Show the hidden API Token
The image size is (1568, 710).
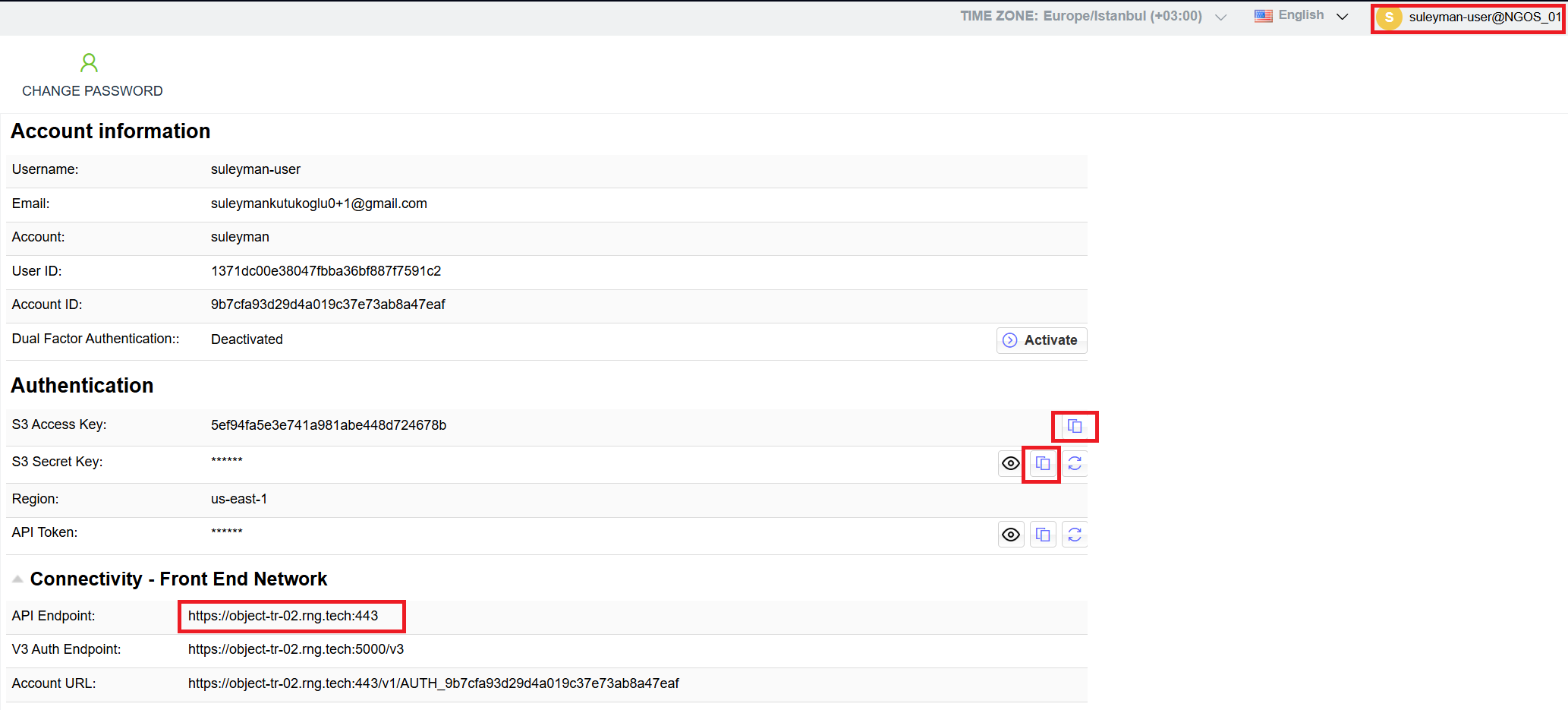[1010, 534]
